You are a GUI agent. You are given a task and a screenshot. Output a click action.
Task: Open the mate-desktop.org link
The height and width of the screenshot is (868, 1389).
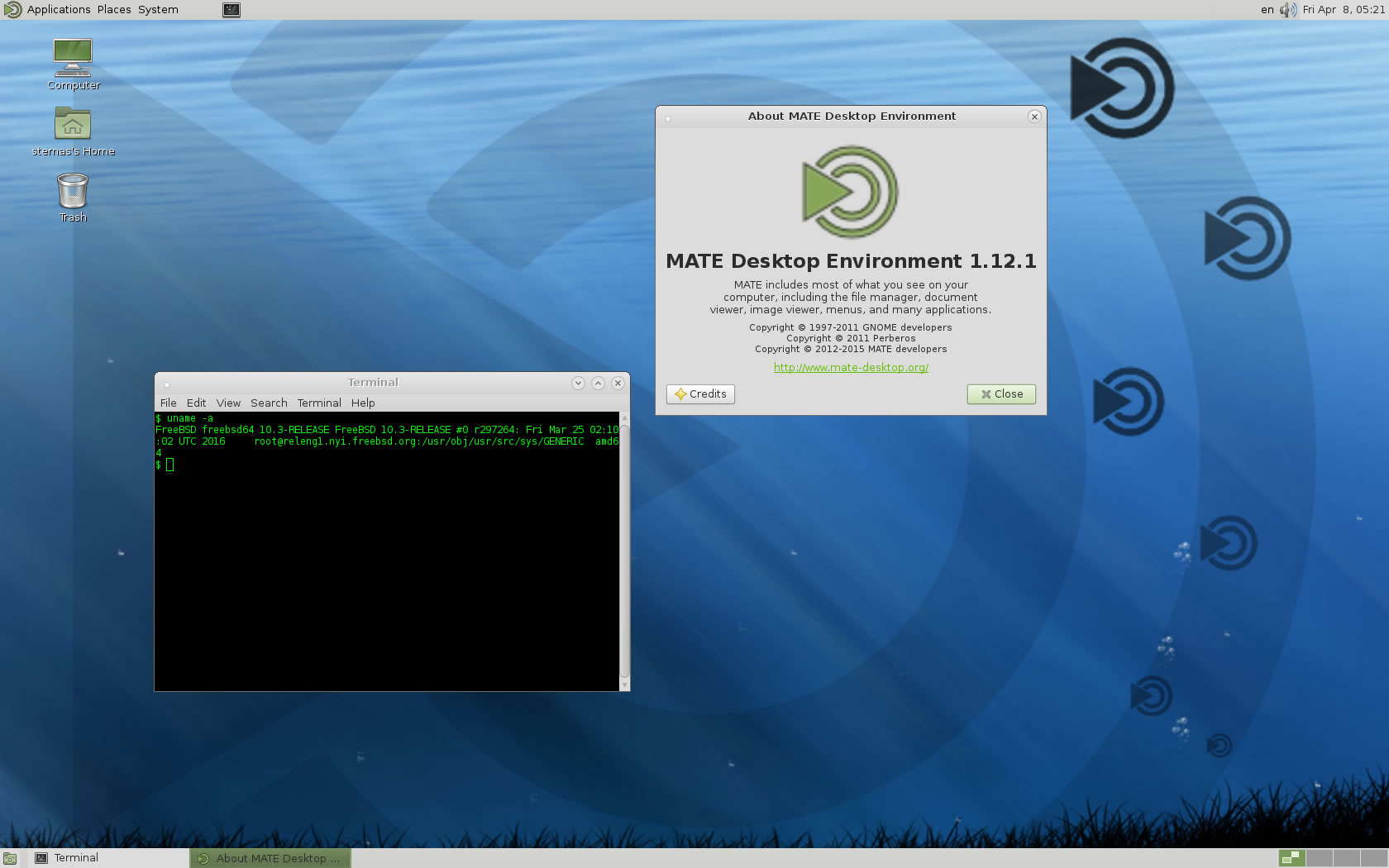[851, 368]
